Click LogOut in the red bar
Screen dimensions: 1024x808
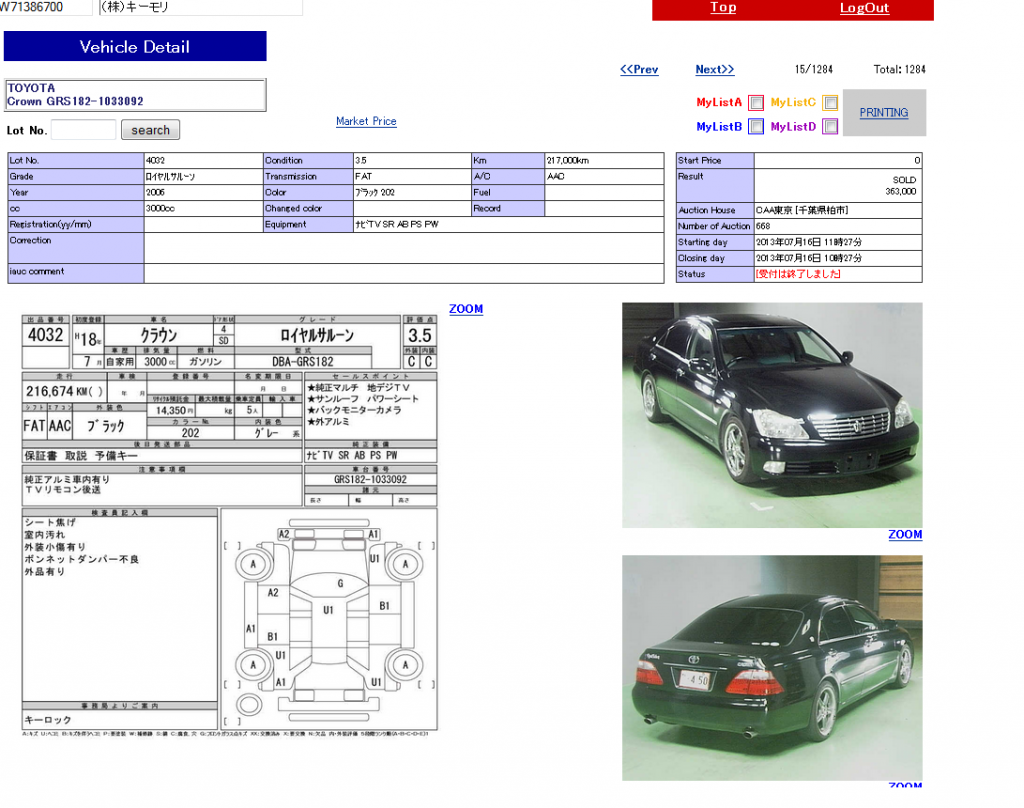(864, 8)
